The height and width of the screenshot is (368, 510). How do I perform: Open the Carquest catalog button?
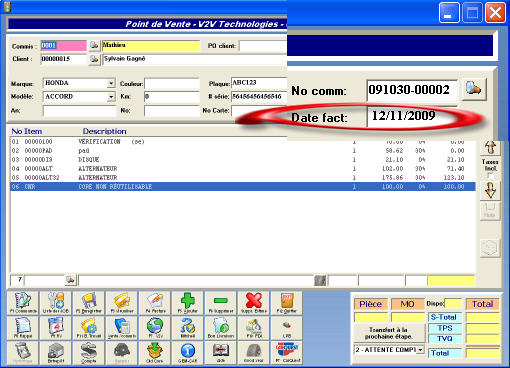[x=287, y=353]
